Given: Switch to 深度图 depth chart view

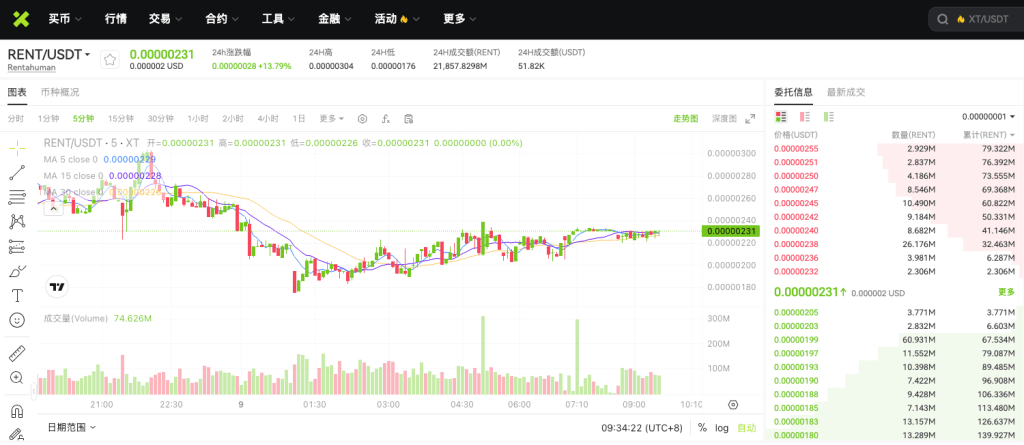Looking at the screenshot, I should click(724, 118).
